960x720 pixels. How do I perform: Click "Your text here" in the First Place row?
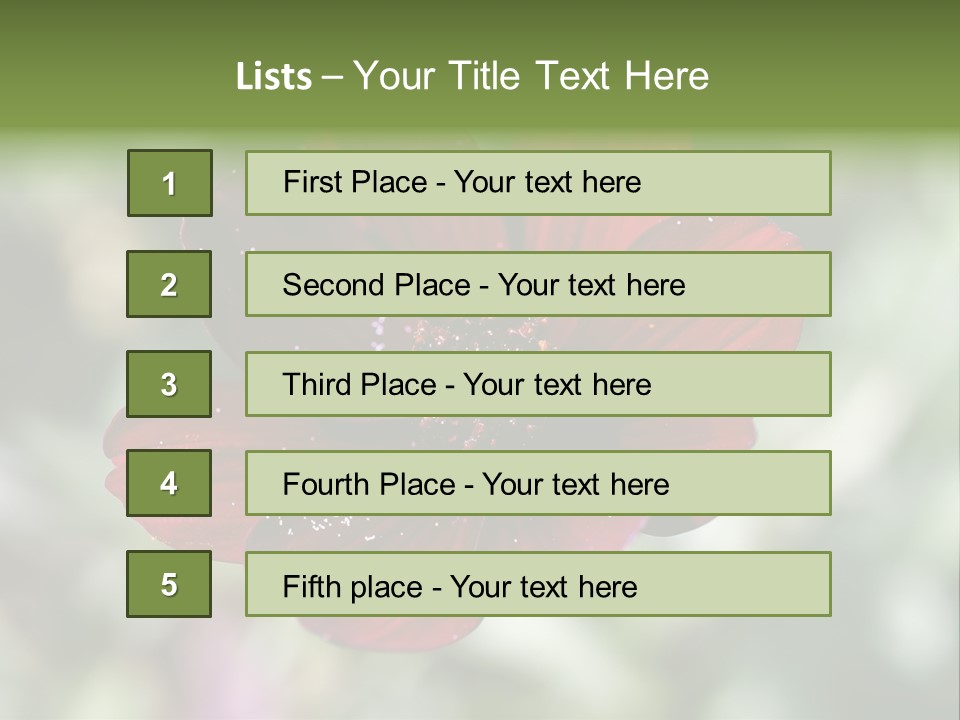(547, 182)
